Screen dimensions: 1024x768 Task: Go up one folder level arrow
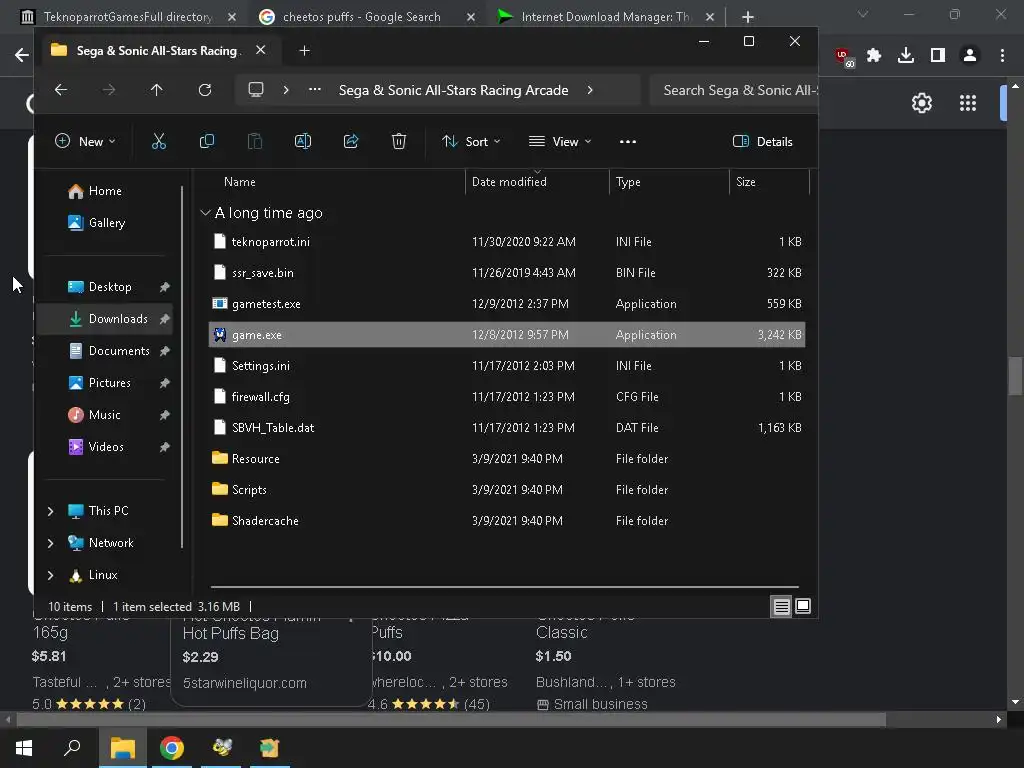coord(157,90)
